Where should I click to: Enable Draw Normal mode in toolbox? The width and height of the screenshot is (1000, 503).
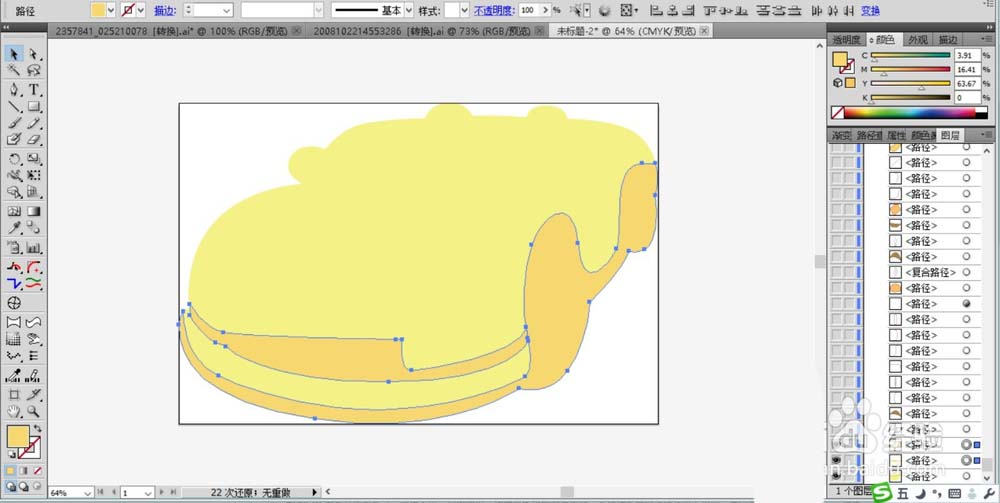(x=11, y=486)
